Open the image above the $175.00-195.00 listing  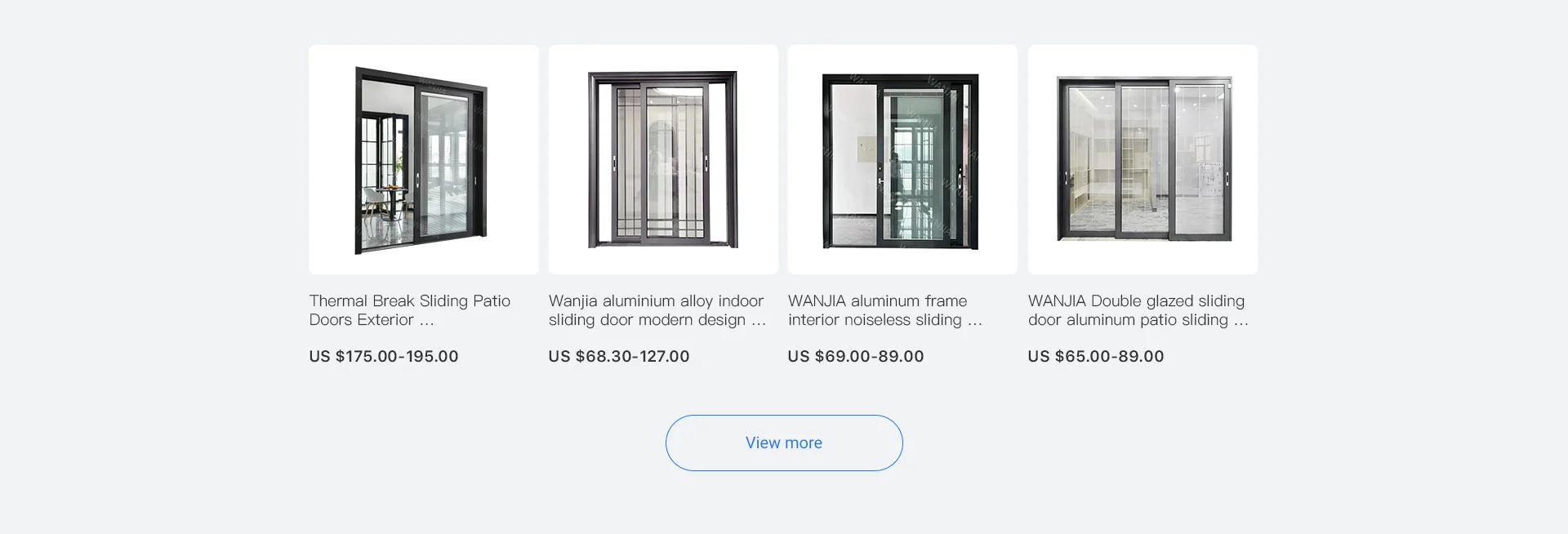423,159
